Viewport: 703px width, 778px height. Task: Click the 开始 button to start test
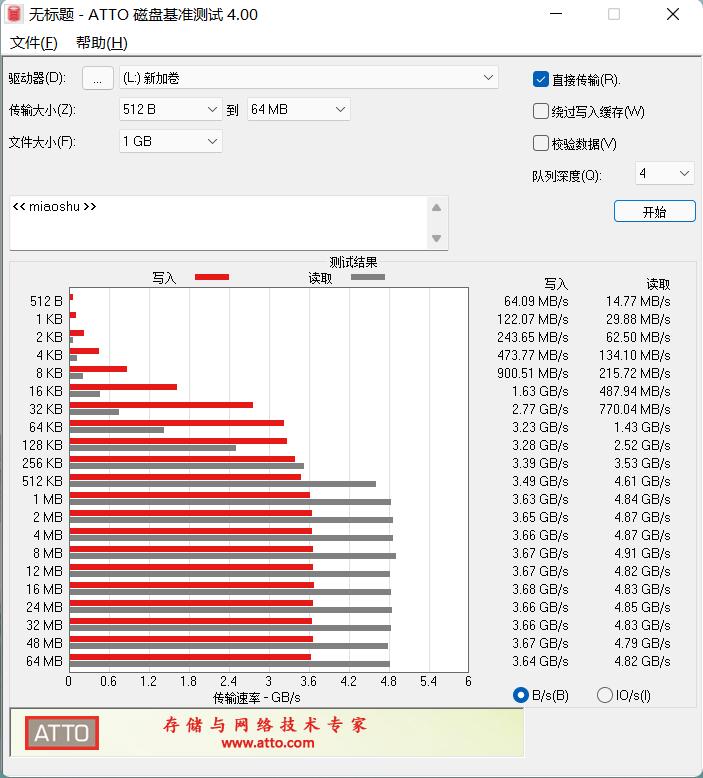[x=655, y=212]
